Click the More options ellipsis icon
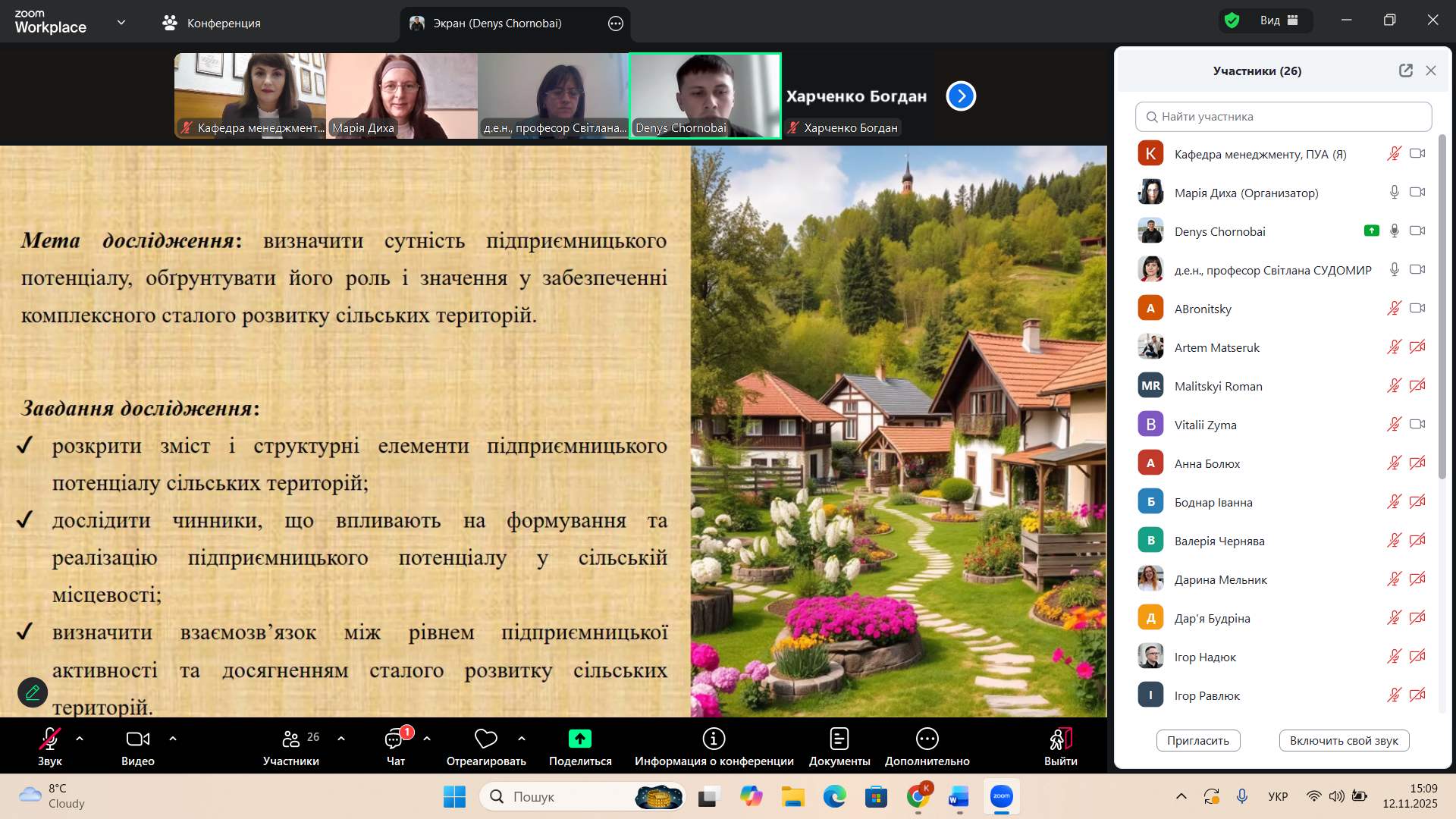This screenshot has width=1456, height=819. tap(927, 739)
